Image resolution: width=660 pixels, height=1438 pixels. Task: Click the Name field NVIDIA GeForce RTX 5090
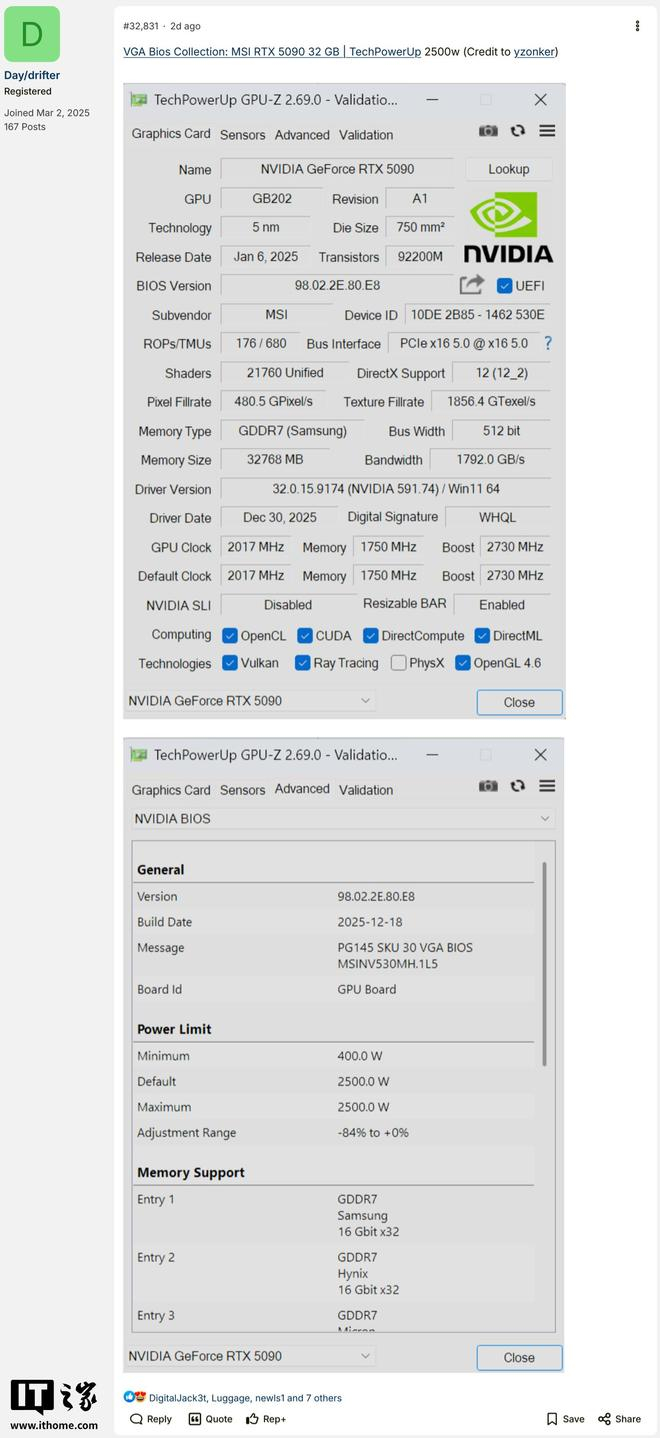(337, 169)
